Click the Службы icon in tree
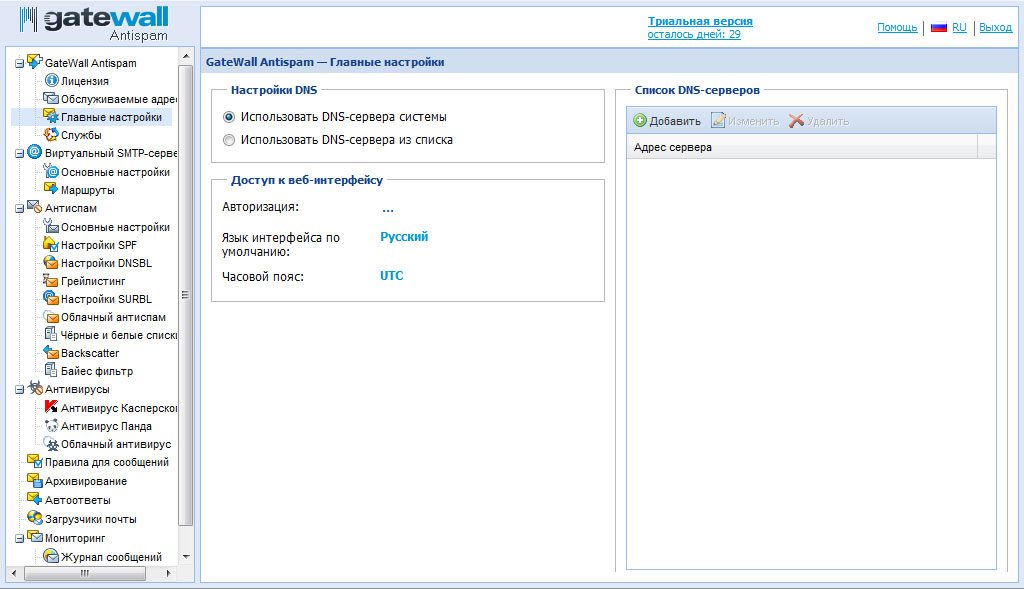The height and width of the screenshot is (589, 1024). [51, 135]
